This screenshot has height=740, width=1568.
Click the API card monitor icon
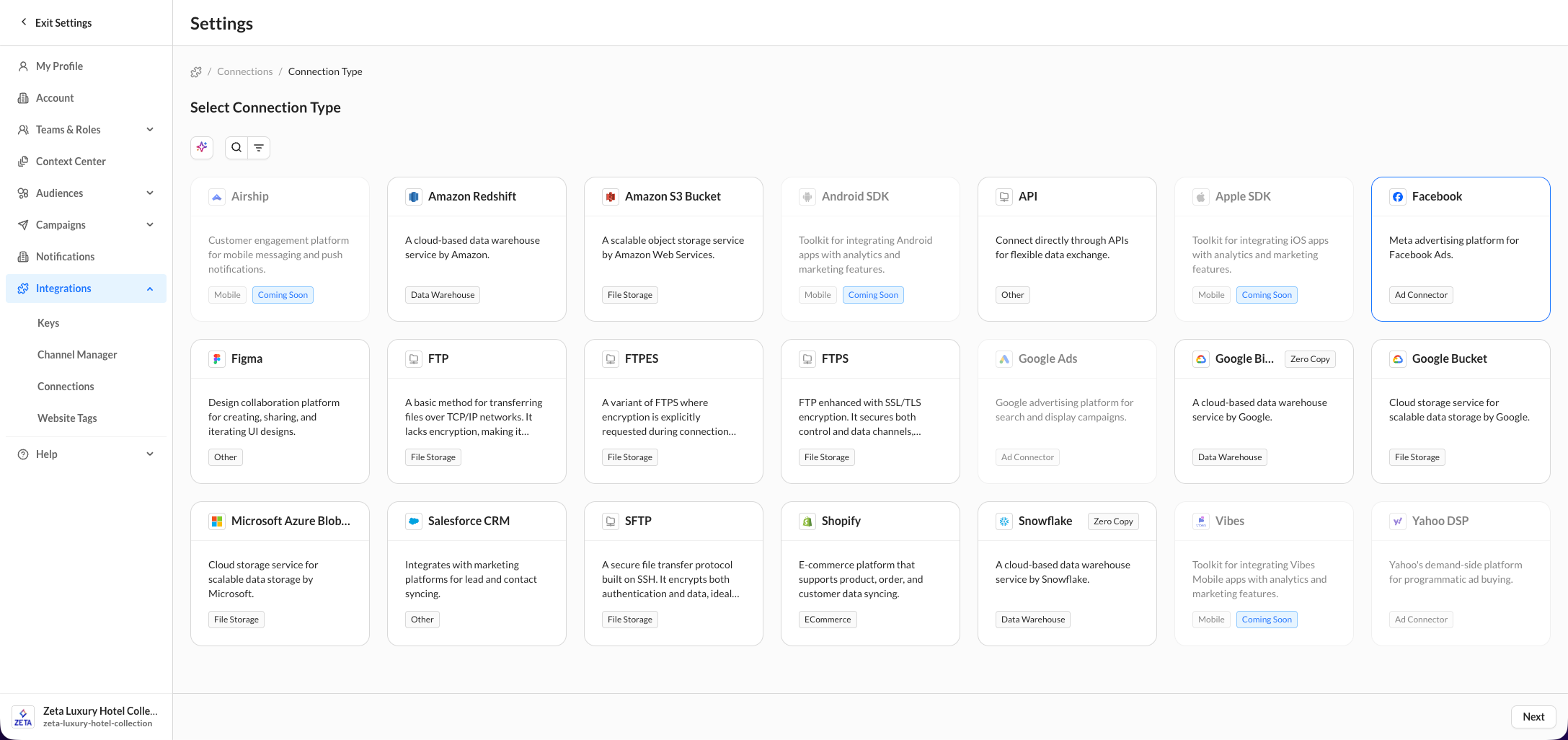click(1004, 196)
